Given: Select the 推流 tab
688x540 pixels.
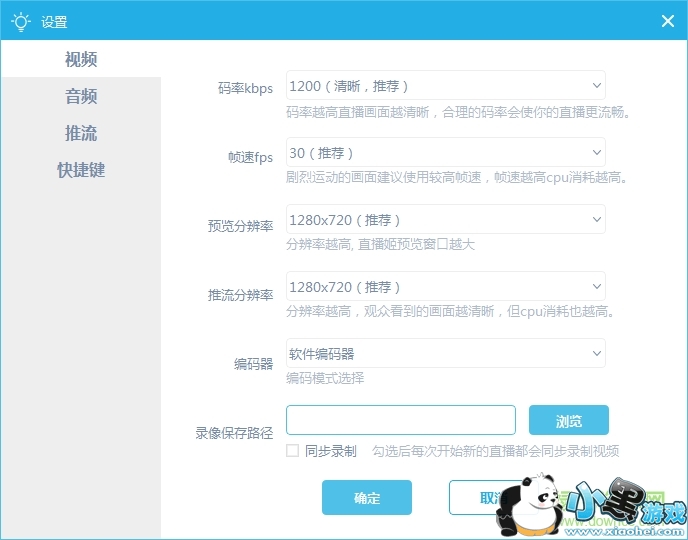Looking at the screenshot, I should (81, 133).
